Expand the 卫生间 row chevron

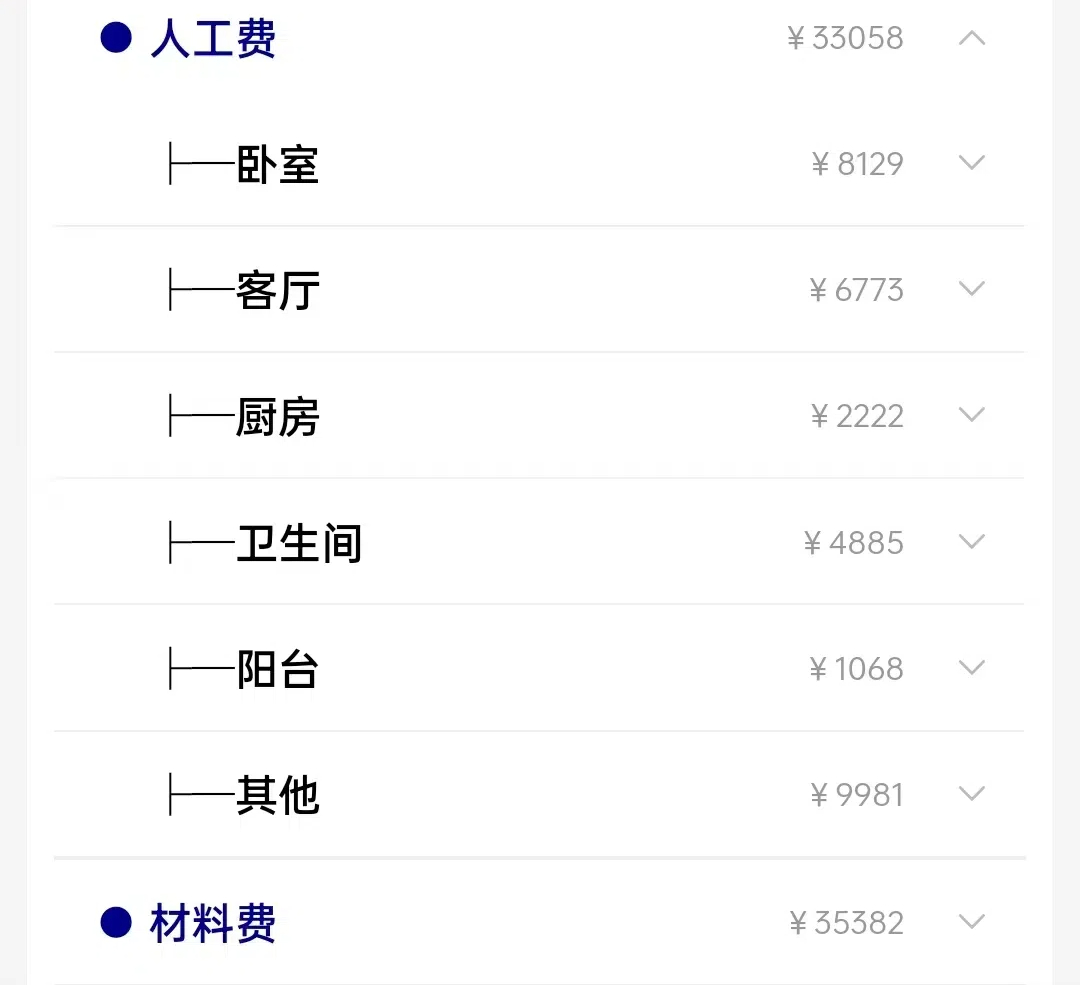click(972, 541)
